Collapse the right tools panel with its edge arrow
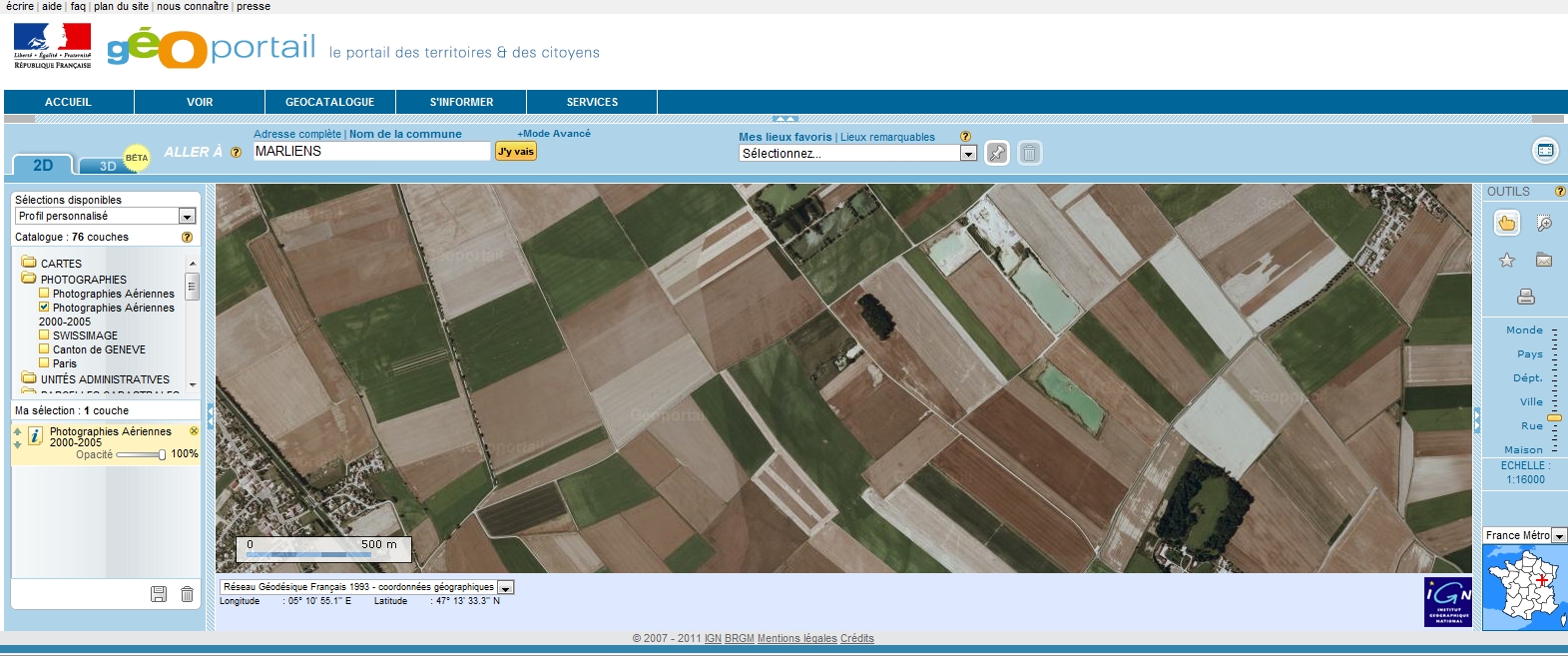Image resolution: width=1568 pixels, height=656 pixels. [x=1477, y=420]
